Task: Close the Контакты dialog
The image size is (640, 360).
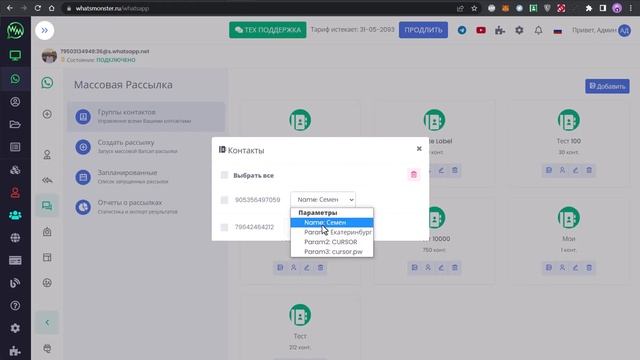Action: (x=419, y=149)
